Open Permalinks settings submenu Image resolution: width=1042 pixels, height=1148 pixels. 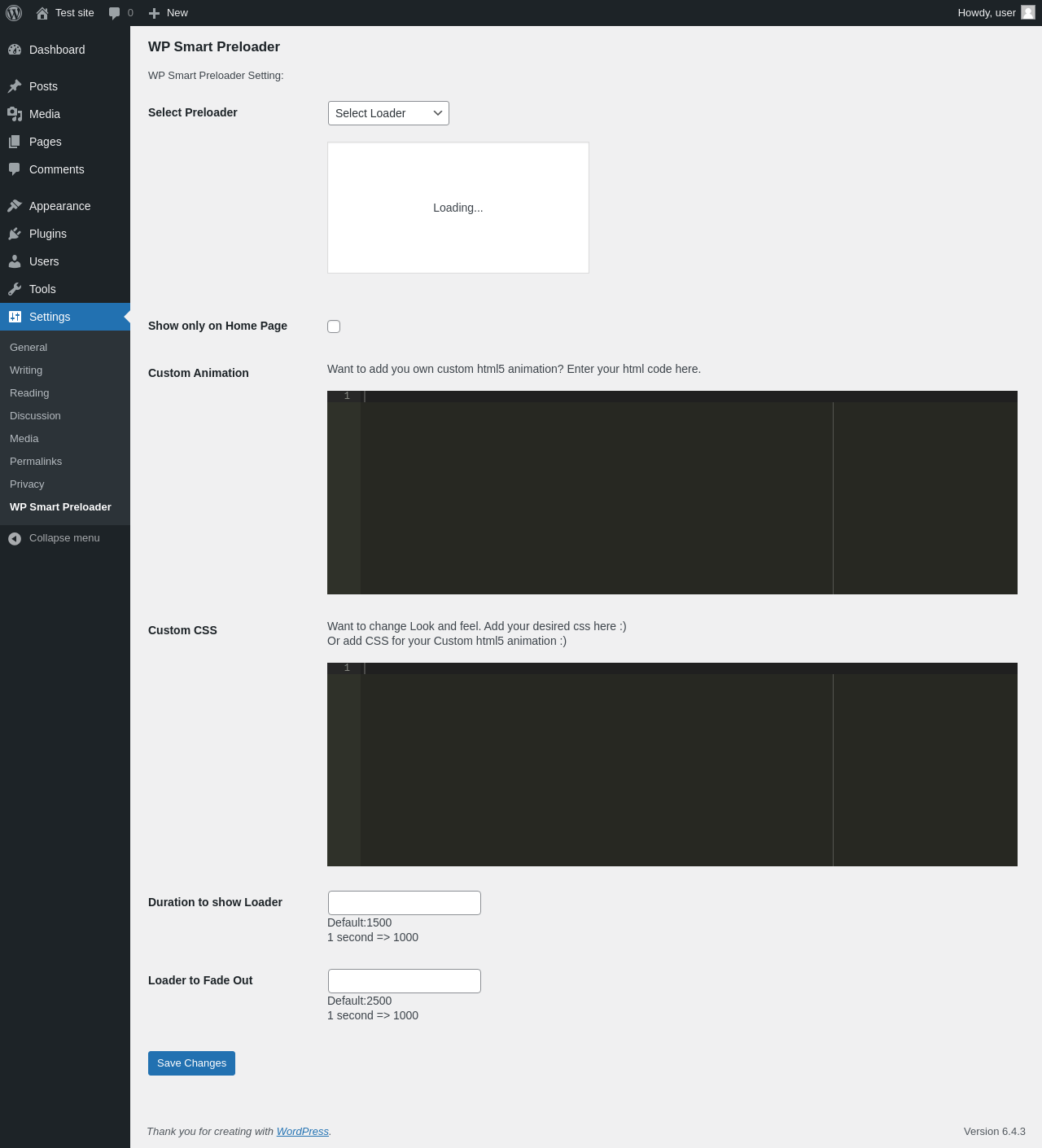36,462
